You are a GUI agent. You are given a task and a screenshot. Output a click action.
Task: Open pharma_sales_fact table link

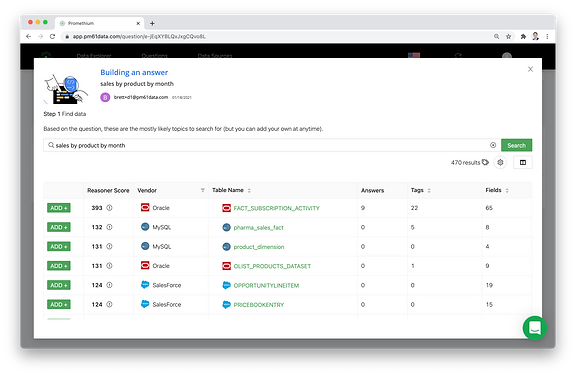(x=259, y=228)
